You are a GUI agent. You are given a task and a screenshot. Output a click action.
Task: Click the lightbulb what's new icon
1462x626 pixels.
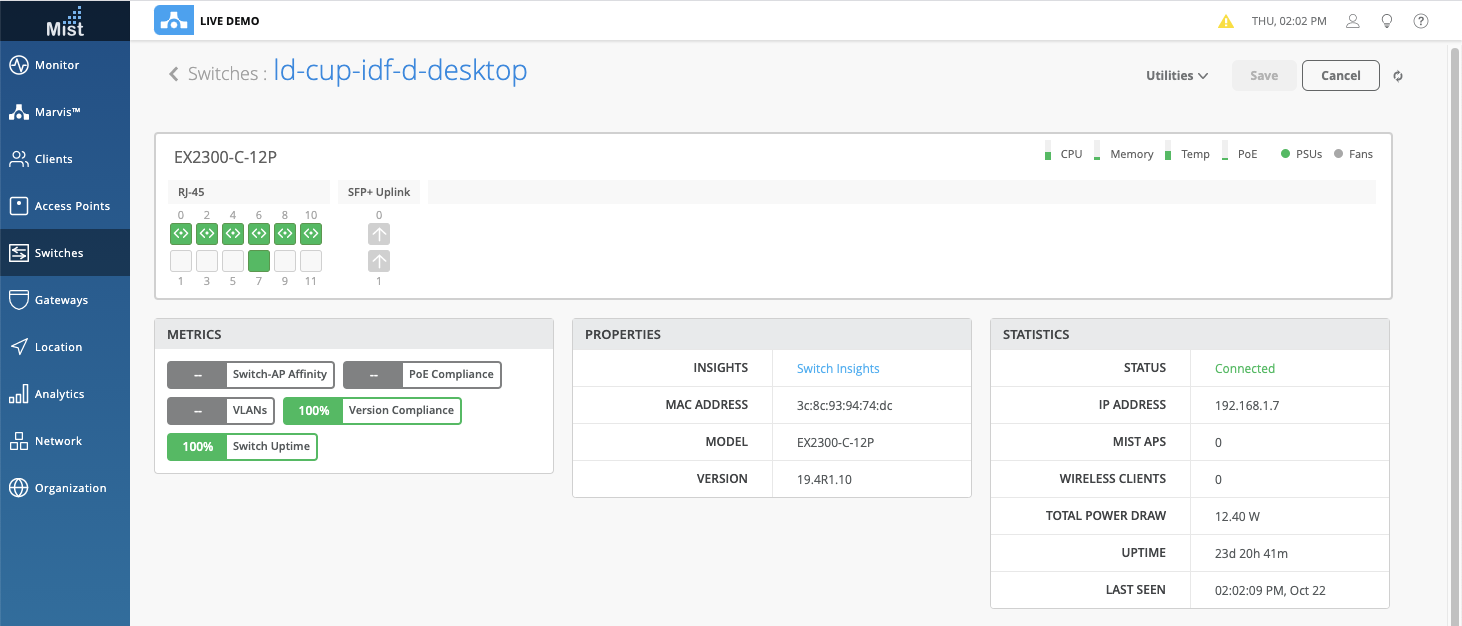pyautogui.click(x=1387, y=21)
